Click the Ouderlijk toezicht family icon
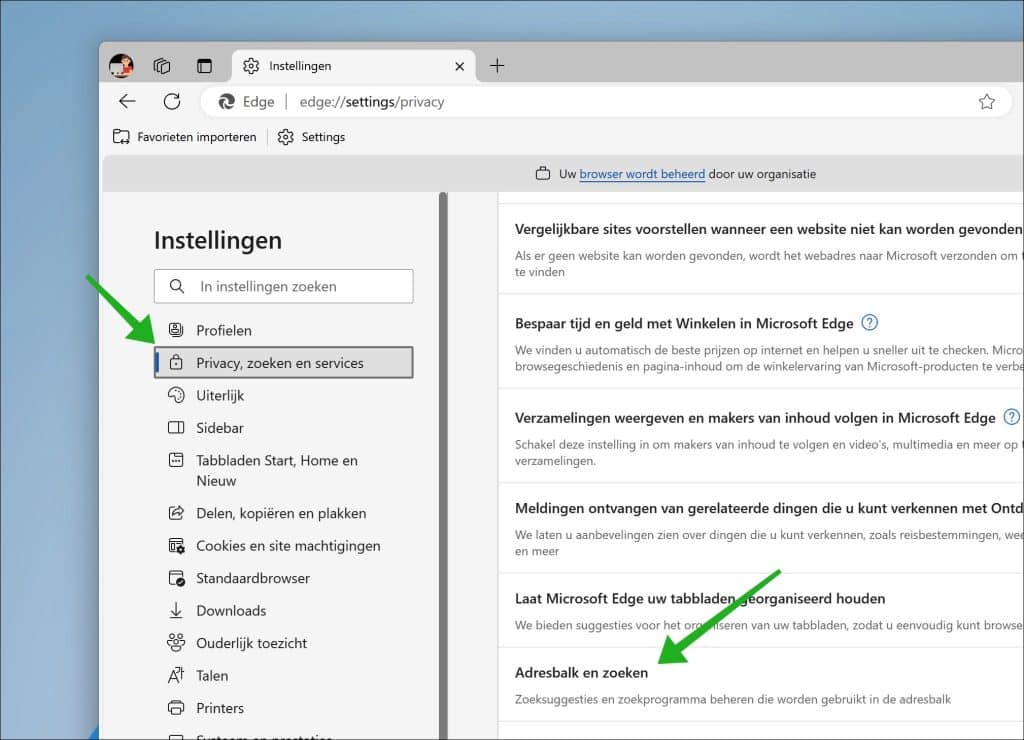The width and height of the screenshot is (1024, 740). coord(176,643)
